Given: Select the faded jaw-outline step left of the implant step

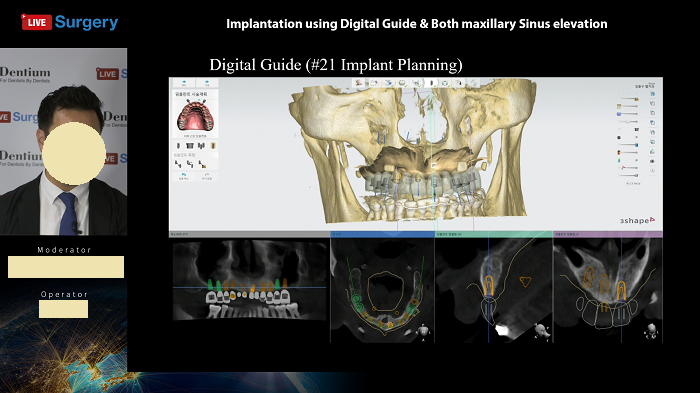Looking at the screenshot, I should pos(416,83).
